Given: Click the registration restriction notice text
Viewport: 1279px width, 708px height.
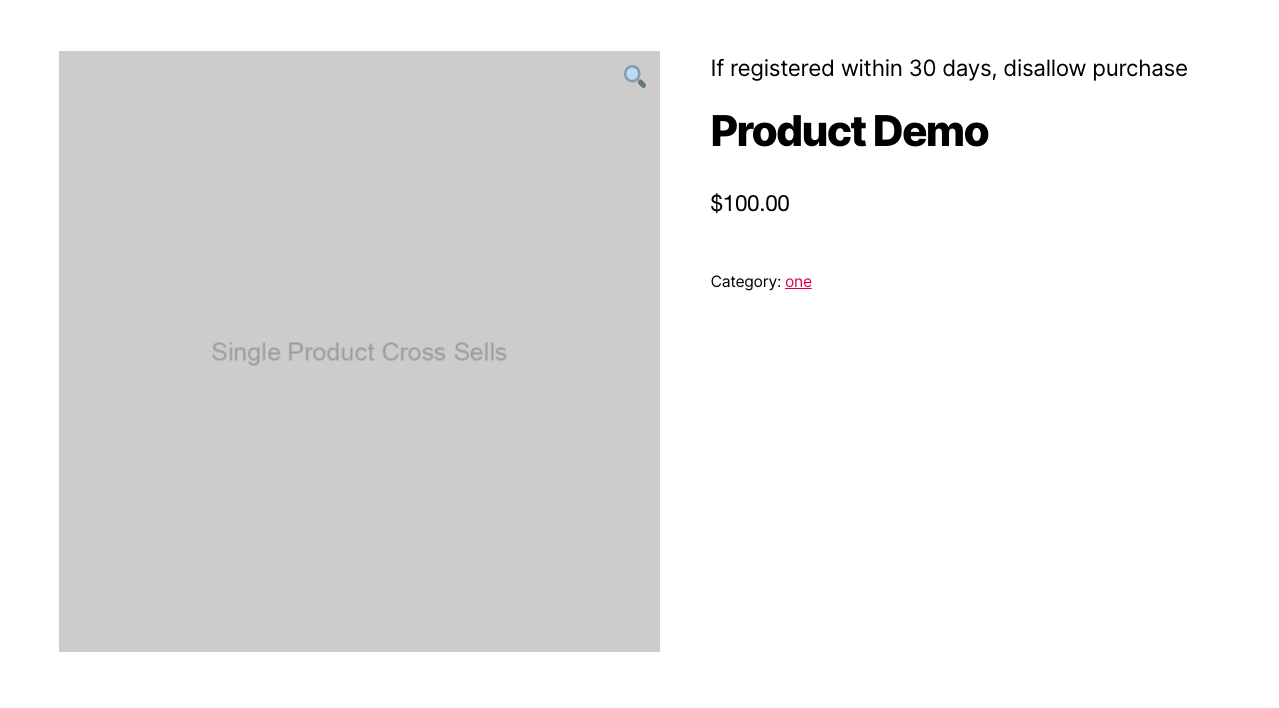Looking at the screenshot, I should [948, 68].
